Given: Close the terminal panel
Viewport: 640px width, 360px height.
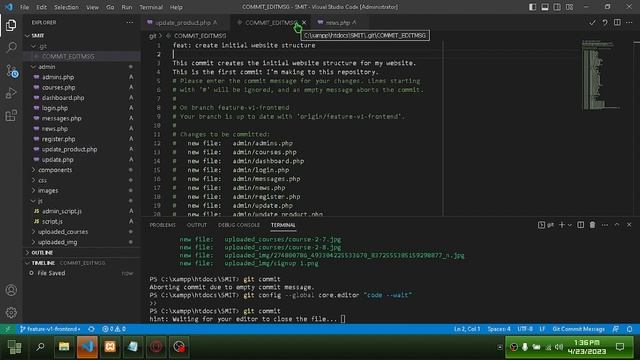Looking at the screenshot, I should (x=629, y=225).
